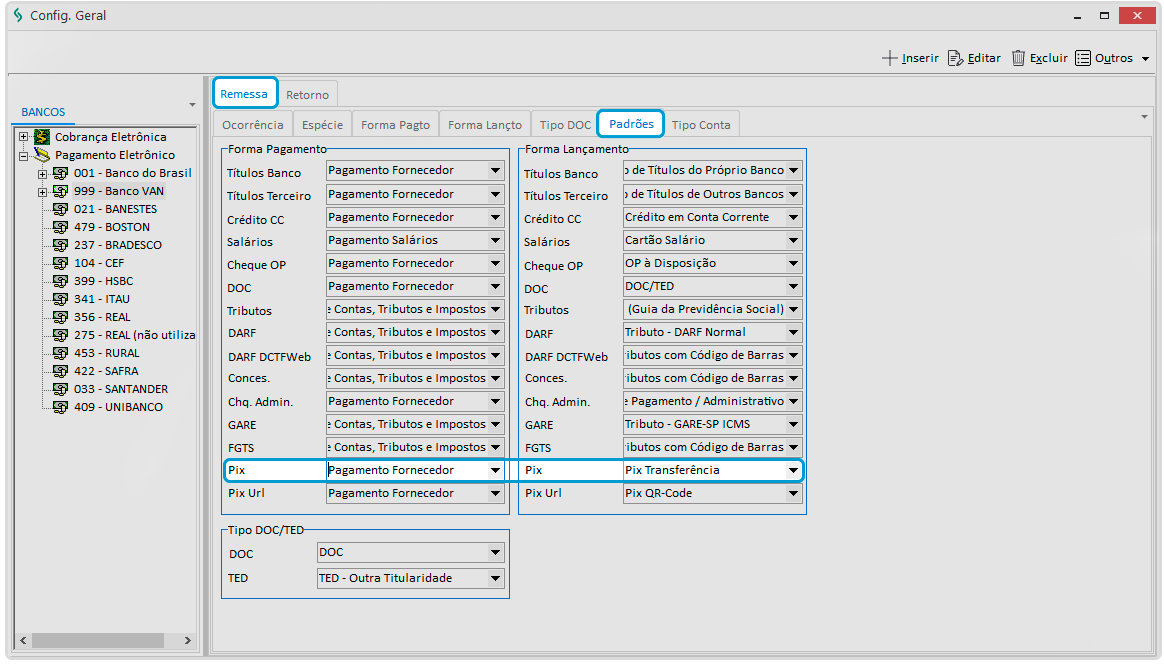The height and width of the screenshot is (664, 1164).
Task: Click the Outros list icon
Action: click(x=1083, y=58)
